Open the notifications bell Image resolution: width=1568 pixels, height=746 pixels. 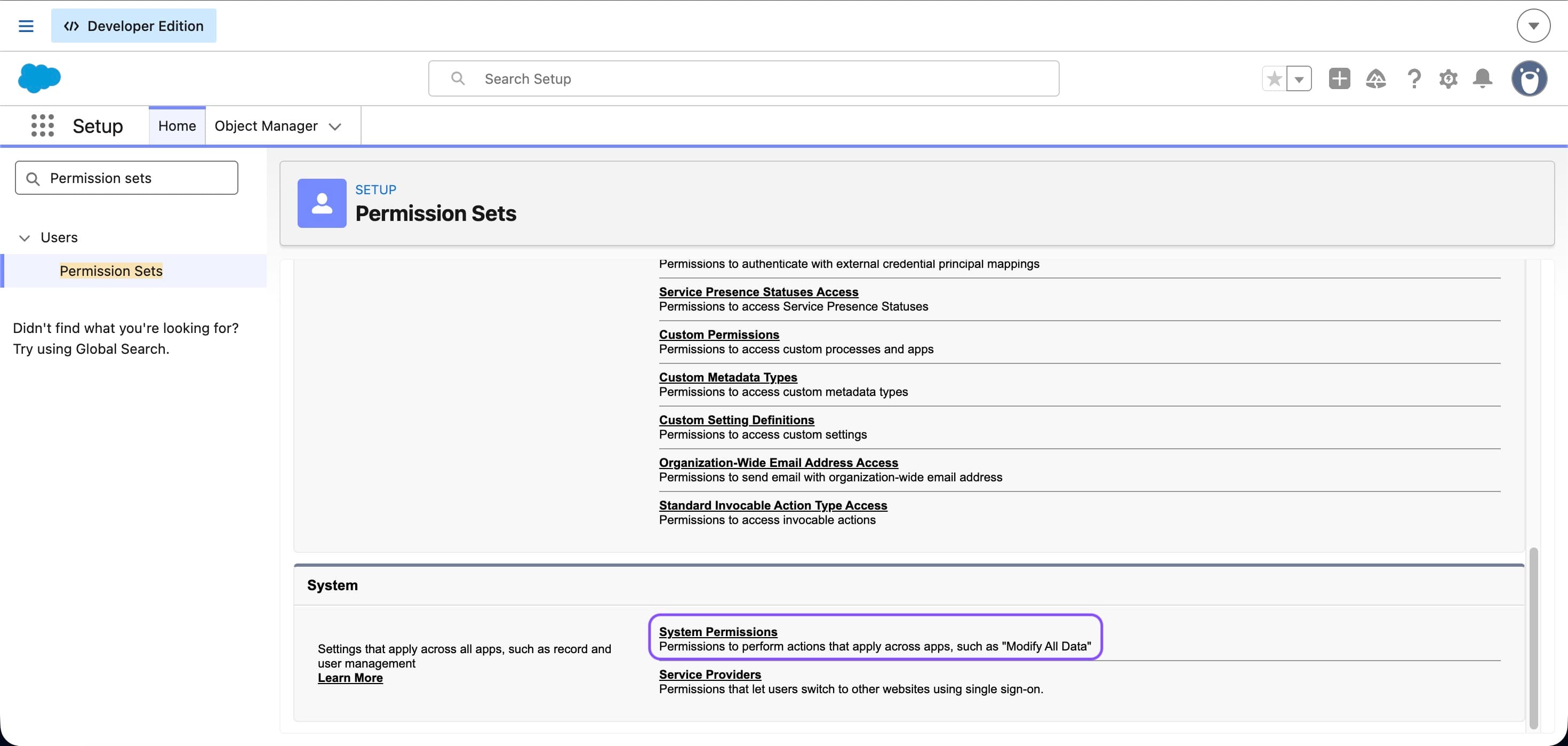click(x=1482, y=78)
